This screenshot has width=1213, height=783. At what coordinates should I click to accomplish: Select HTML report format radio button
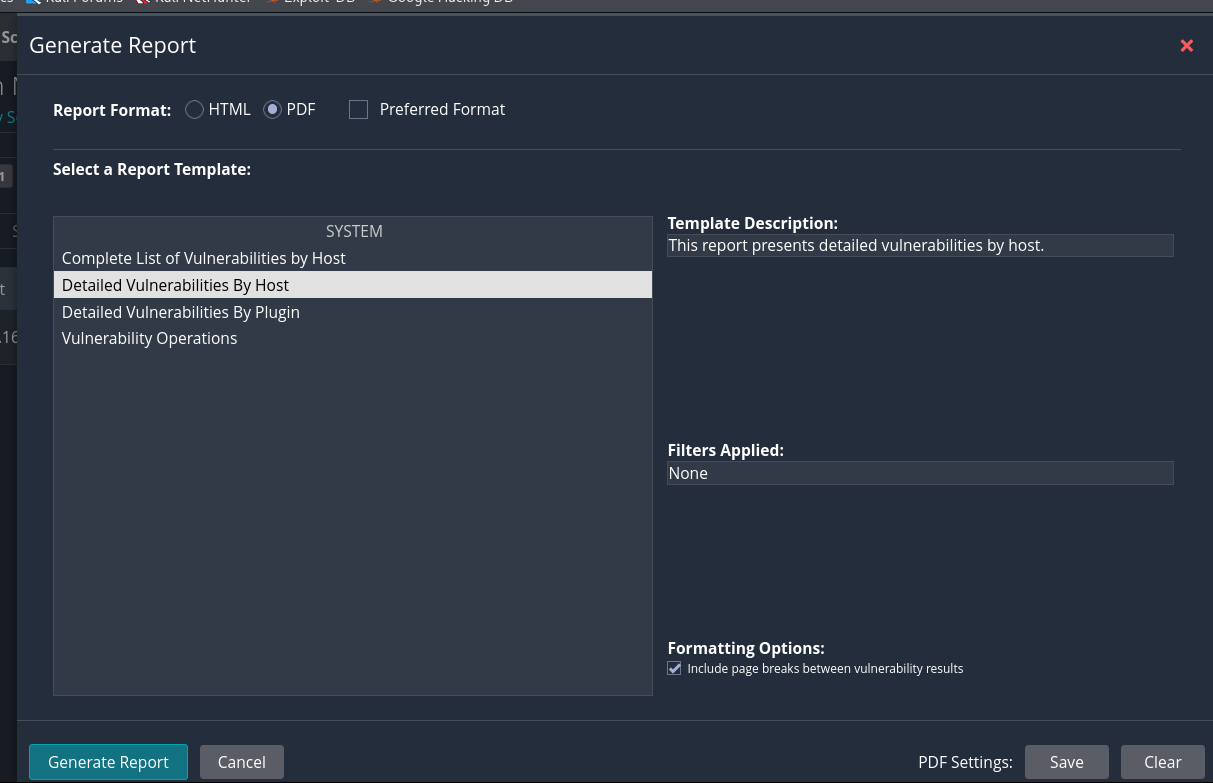click(x=195, y=110)
